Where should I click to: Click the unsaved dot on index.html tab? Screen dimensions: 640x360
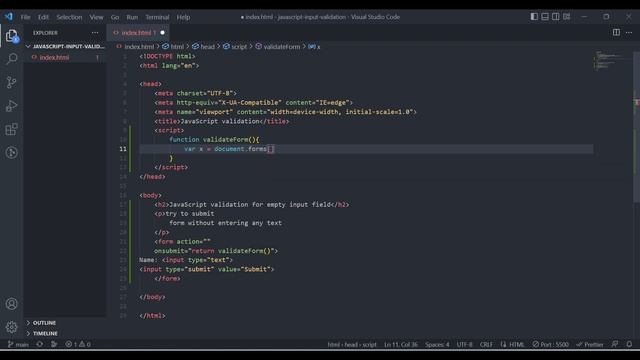coord(162,33)
